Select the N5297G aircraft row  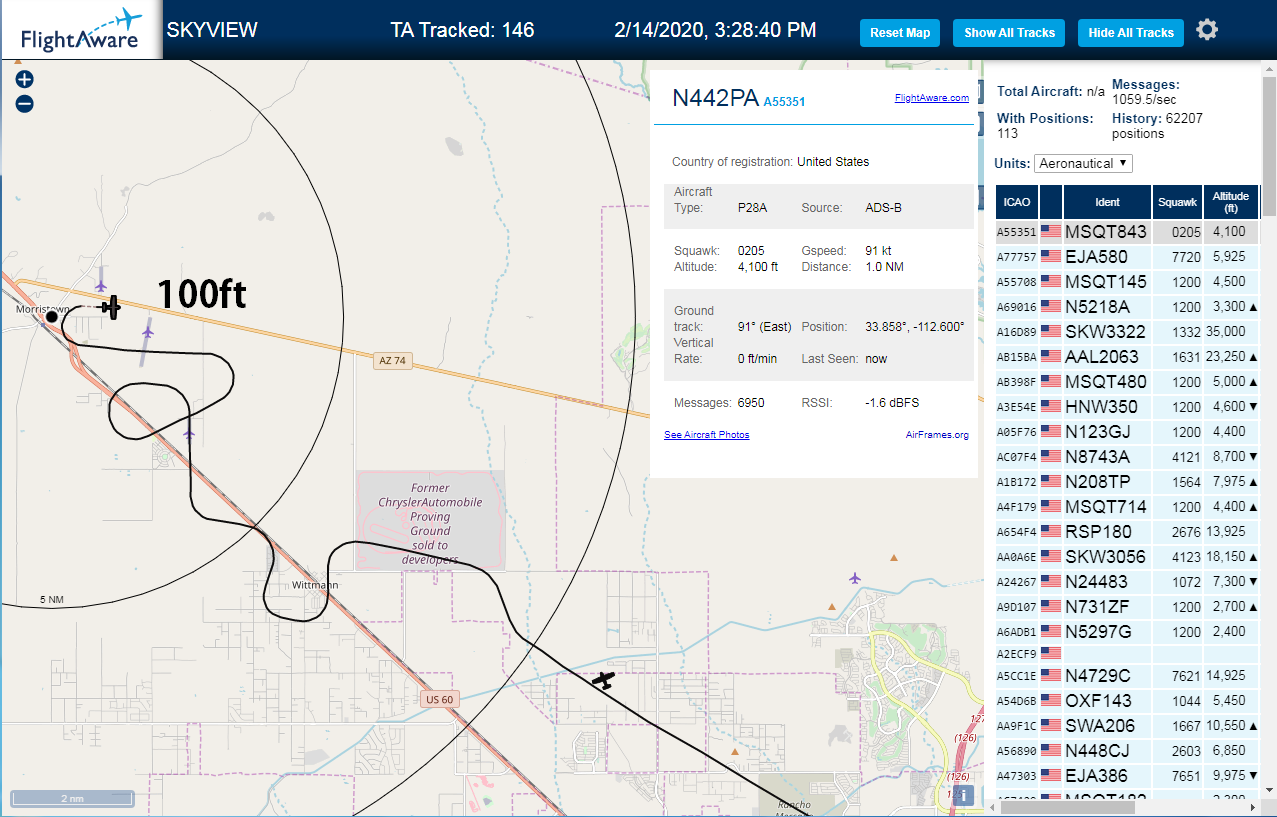[1128, 632]
